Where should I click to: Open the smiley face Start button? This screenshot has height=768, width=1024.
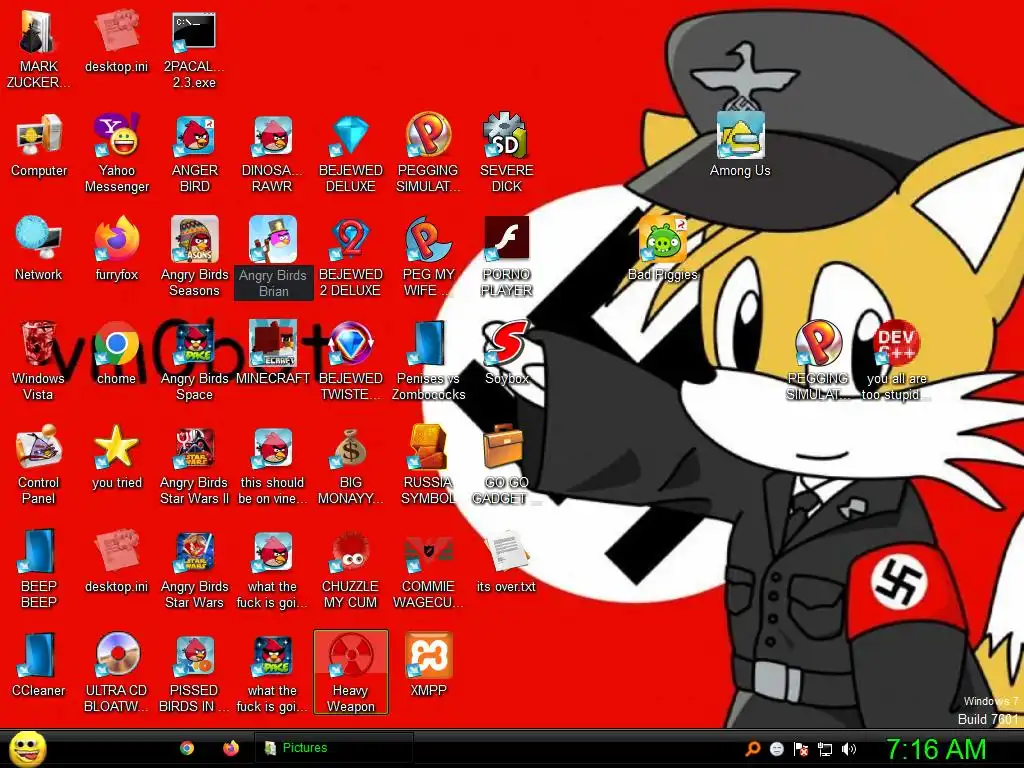[x=28, y=748]
